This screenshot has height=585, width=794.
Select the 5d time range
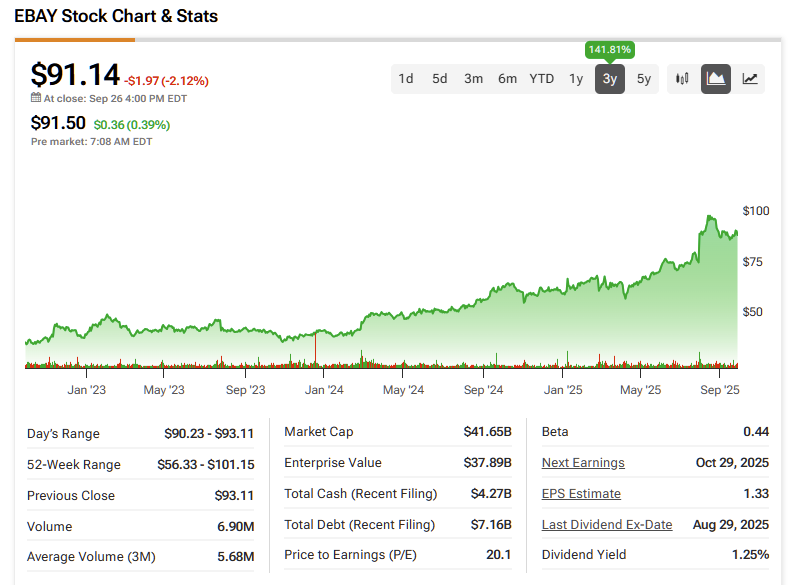440,79
